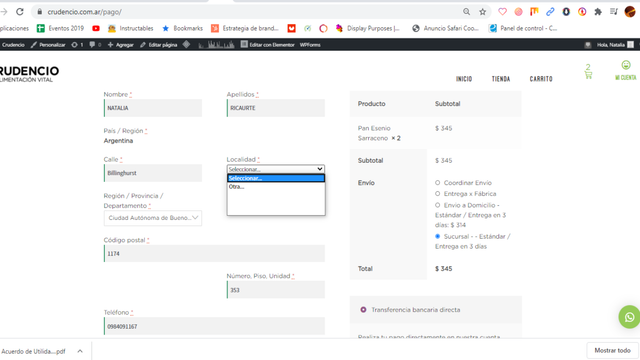Expand the downloaded PDF options chevron
640x360 pixels.
80,351
